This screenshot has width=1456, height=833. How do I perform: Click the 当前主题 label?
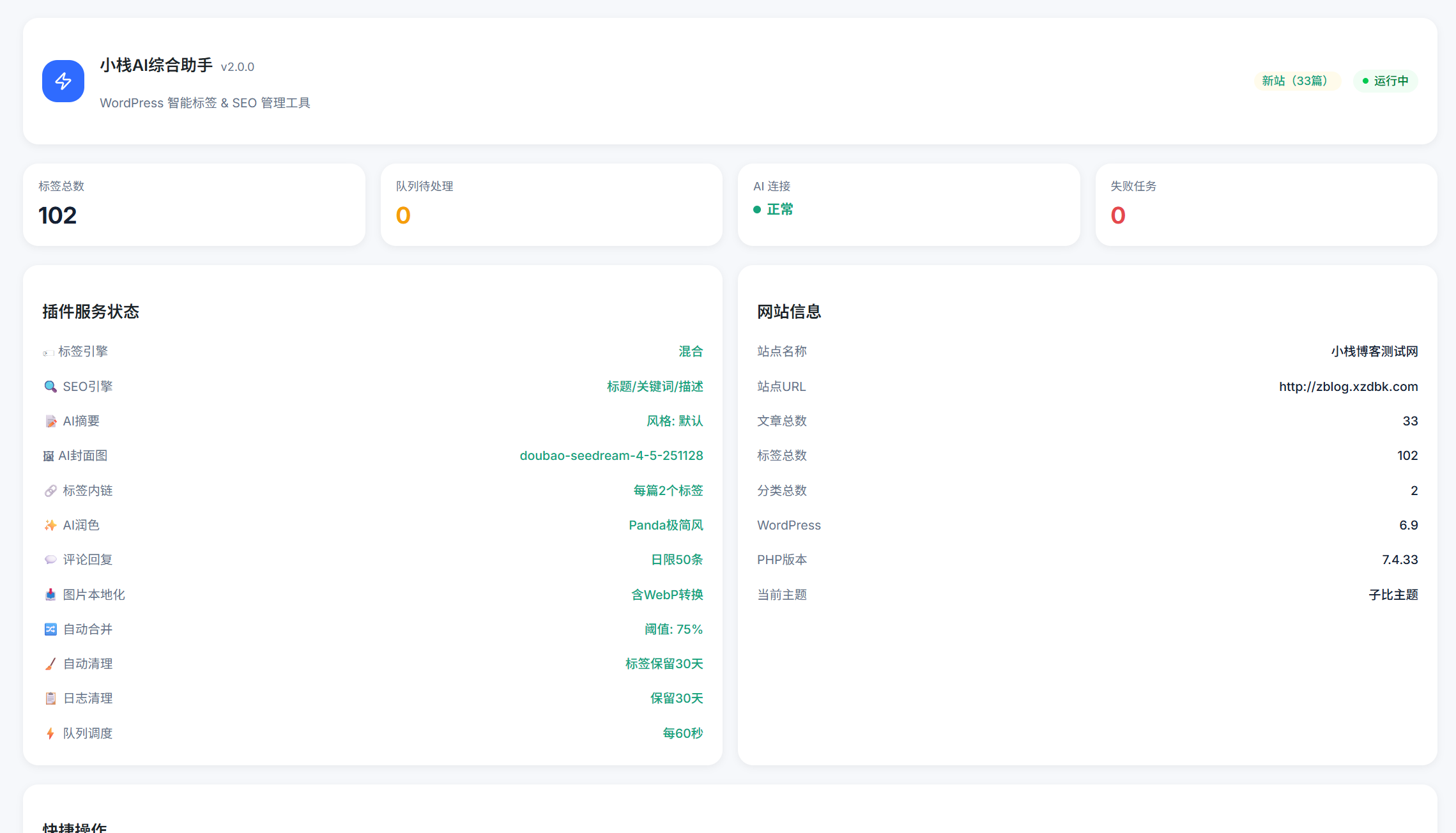tap(782, 595)
